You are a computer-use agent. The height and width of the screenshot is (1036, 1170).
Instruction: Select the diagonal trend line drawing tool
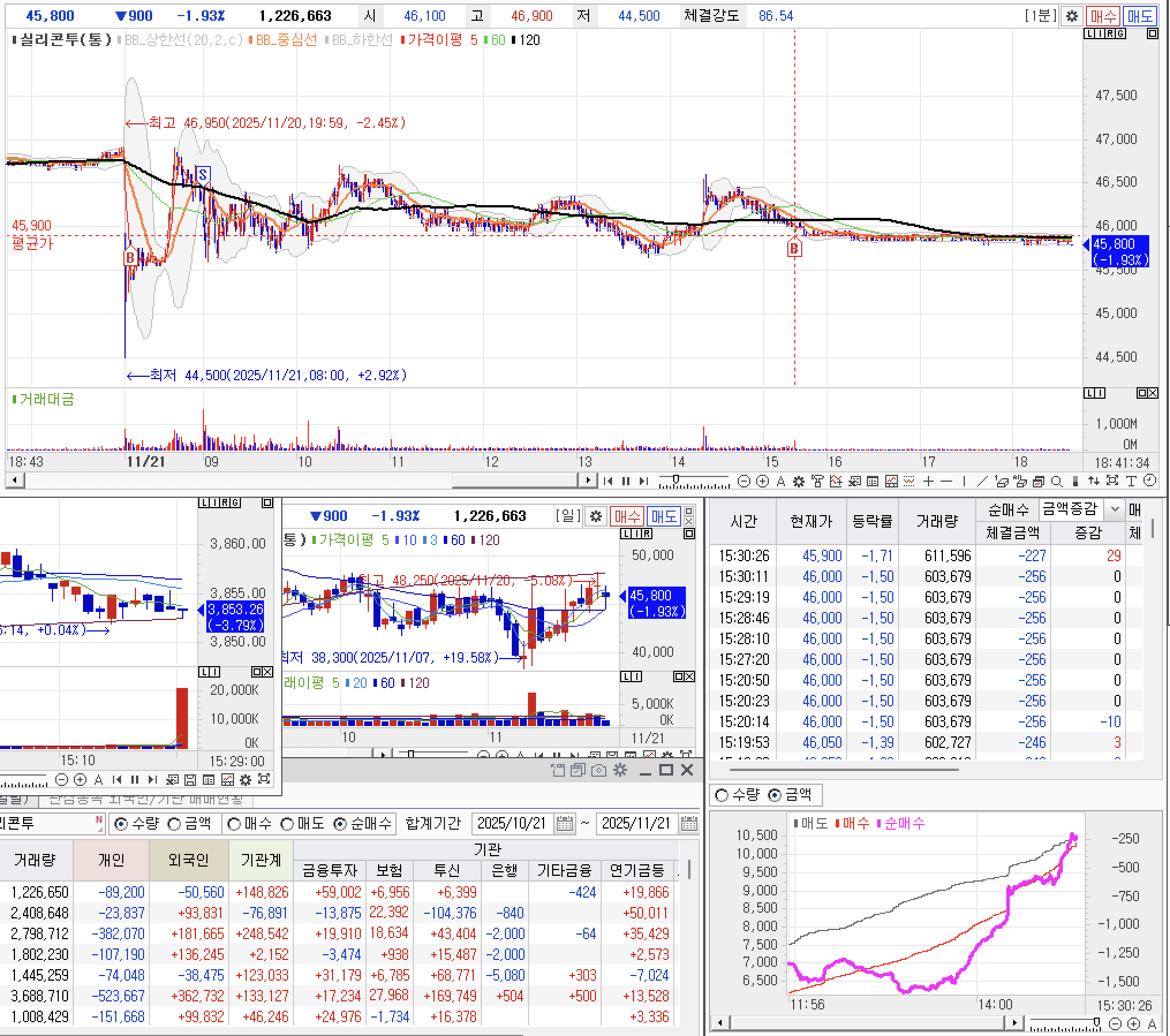pos(983,481)
